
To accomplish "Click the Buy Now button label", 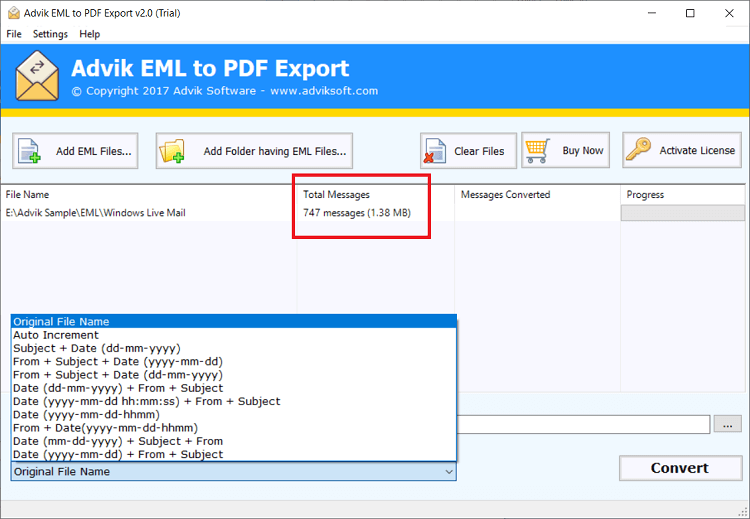I will click(583, 150).
